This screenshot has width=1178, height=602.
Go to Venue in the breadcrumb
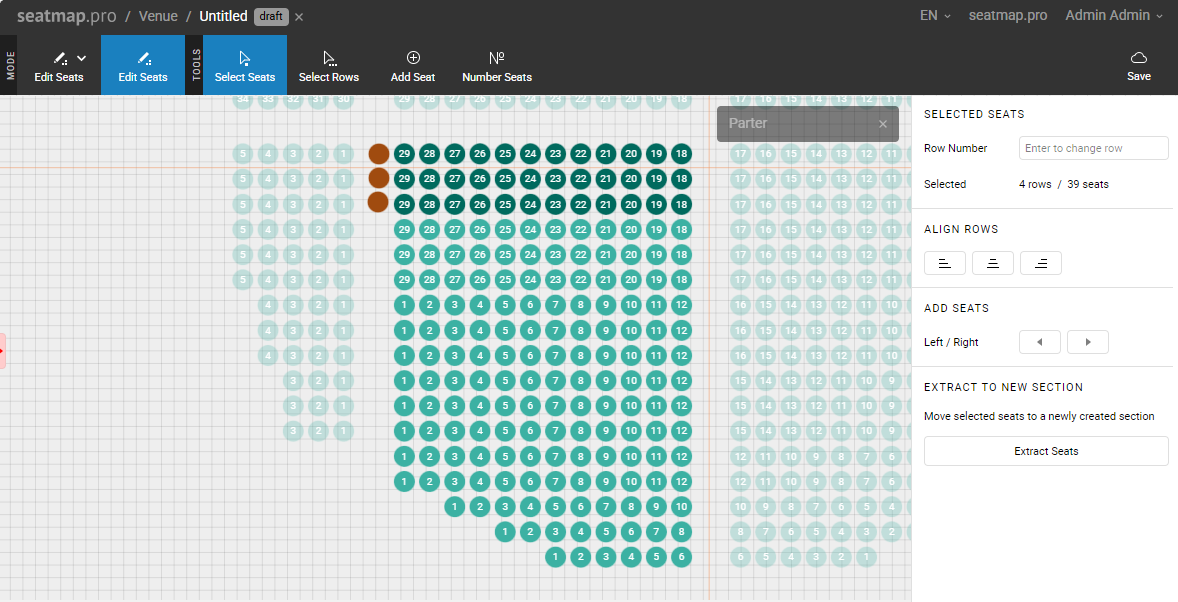(158, 16)
